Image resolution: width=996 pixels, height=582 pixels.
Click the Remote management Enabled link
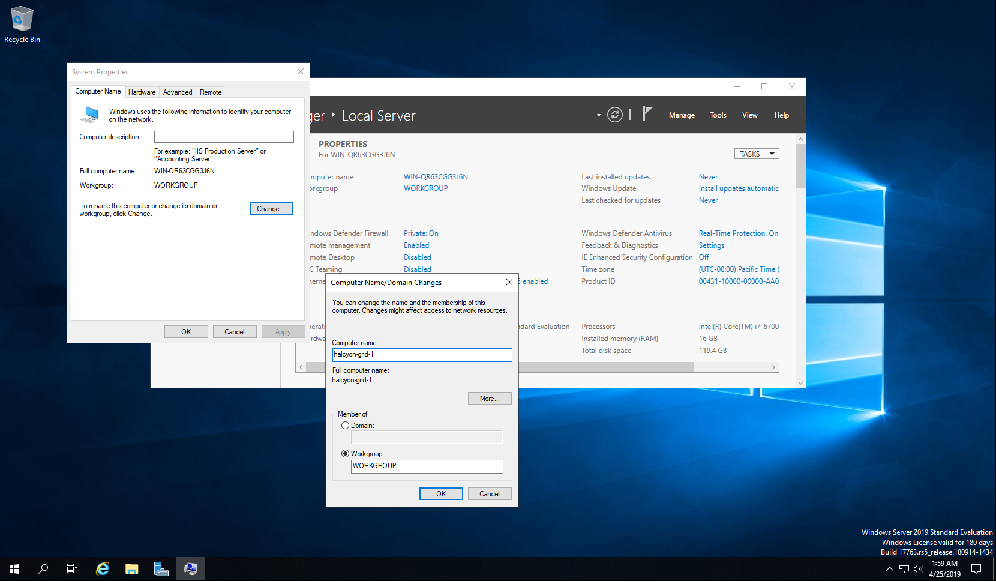[x=416, y=245]
